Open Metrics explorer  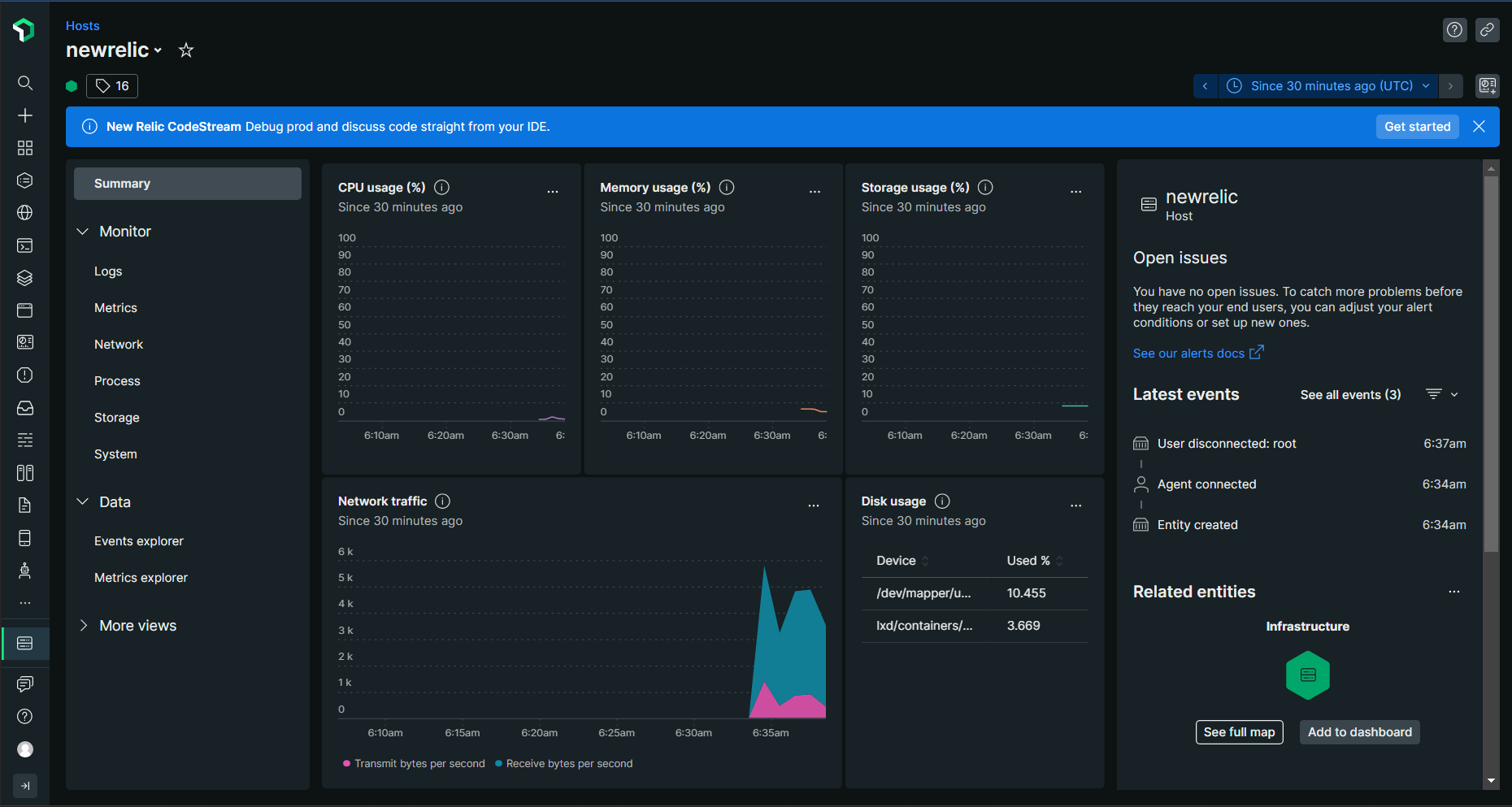point(141,578)
